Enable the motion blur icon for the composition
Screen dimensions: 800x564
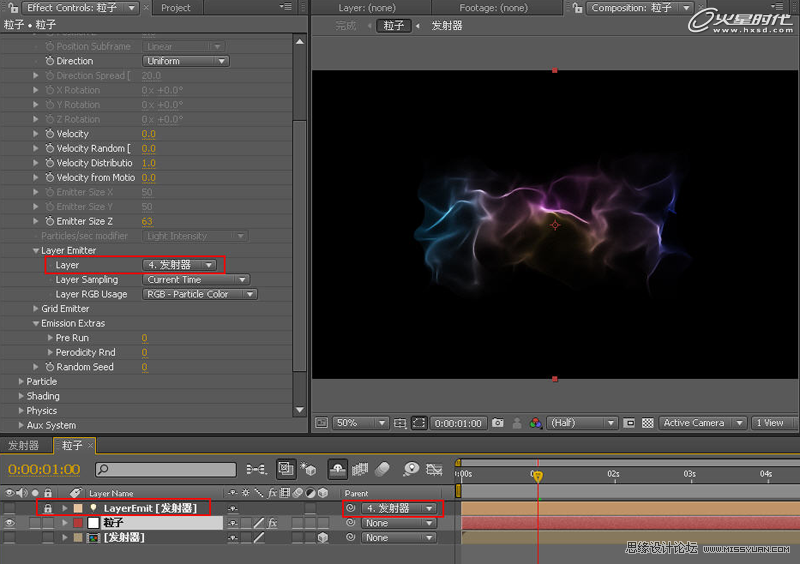382,469
